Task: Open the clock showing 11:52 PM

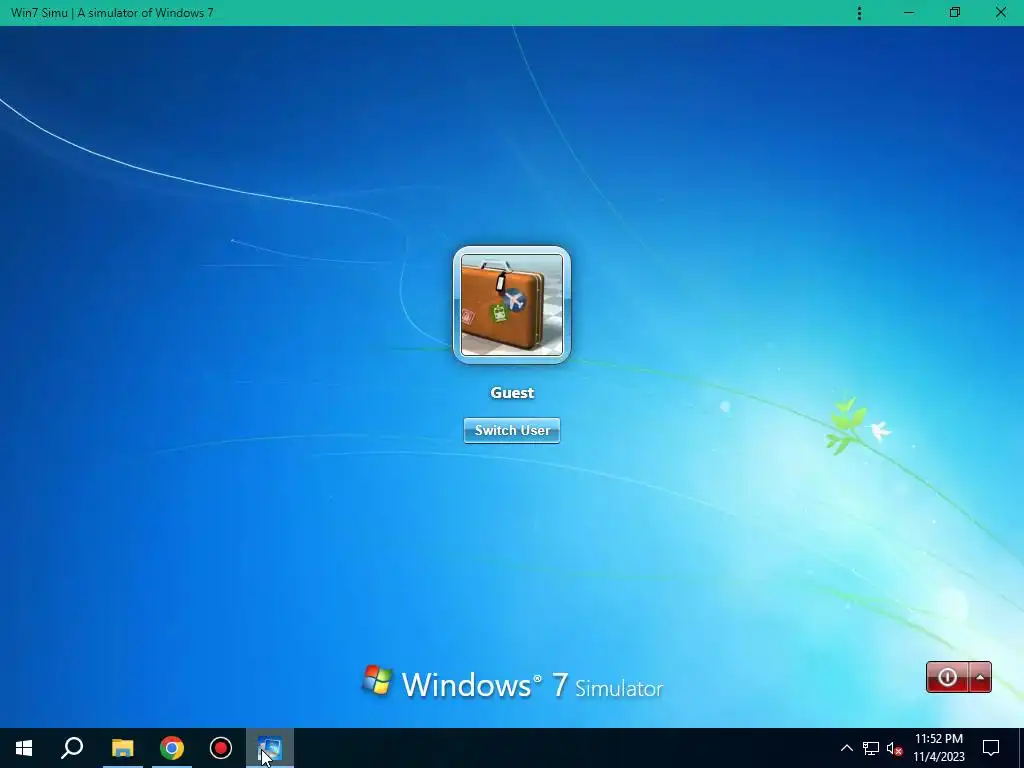Action: tap(939, 748)
